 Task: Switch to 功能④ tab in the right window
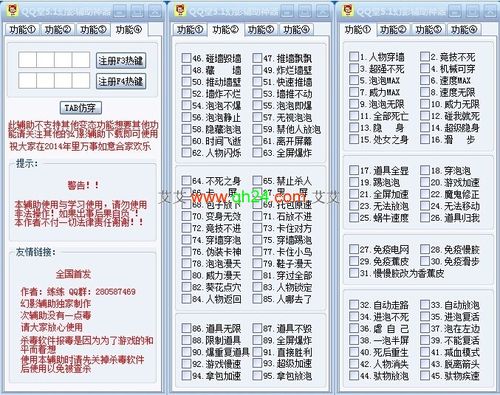coord(464,30)
